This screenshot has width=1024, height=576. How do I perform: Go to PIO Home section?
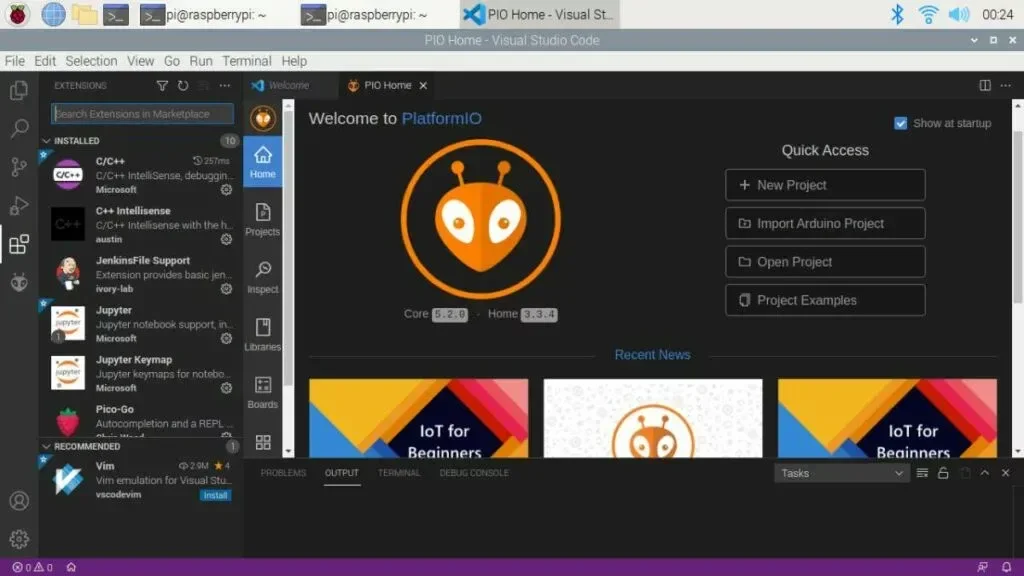pos(263,162)
